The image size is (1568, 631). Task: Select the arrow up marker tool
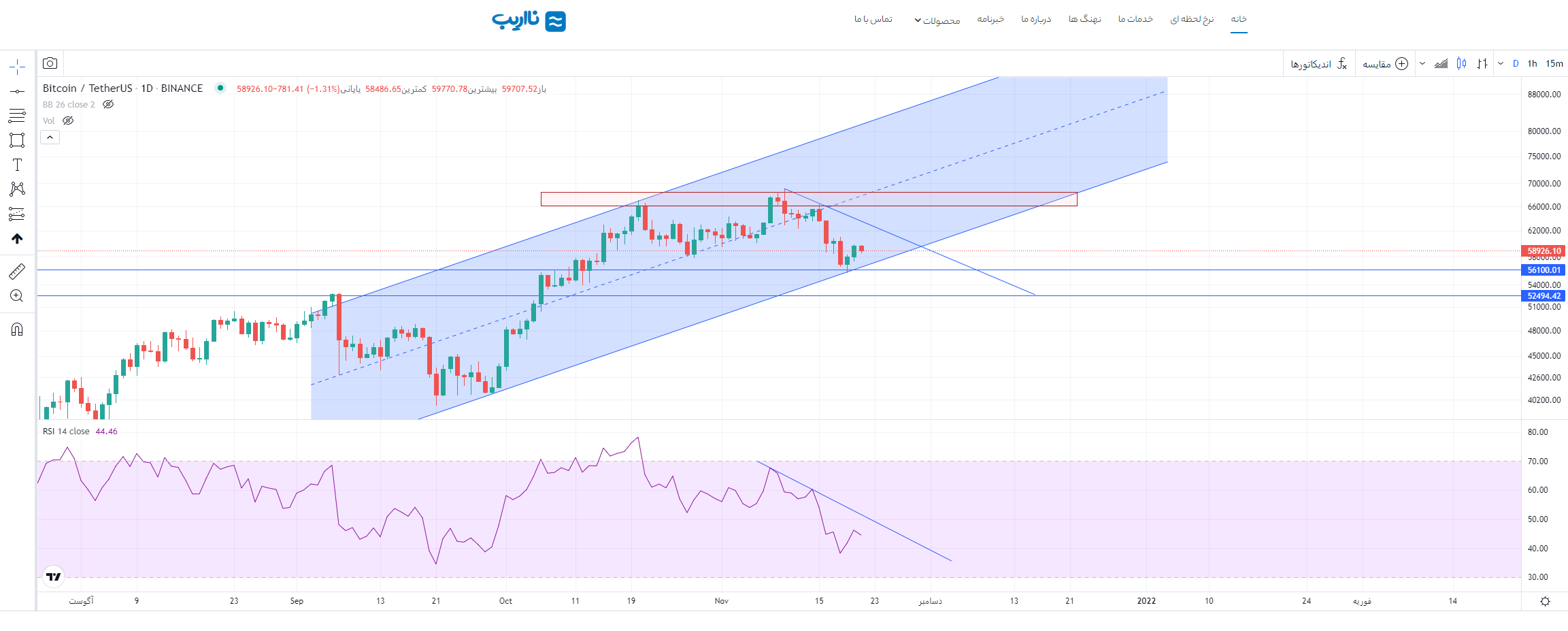17,239
